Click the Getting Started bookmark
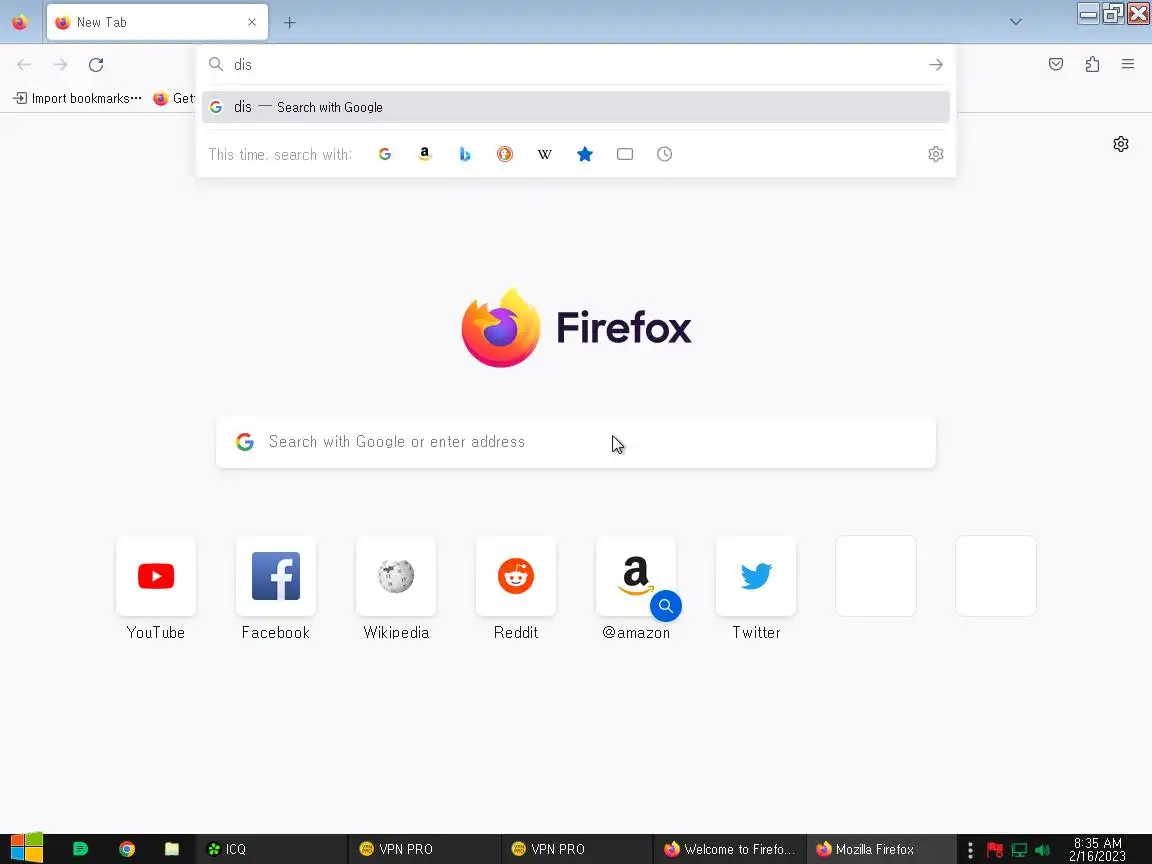 173,98
